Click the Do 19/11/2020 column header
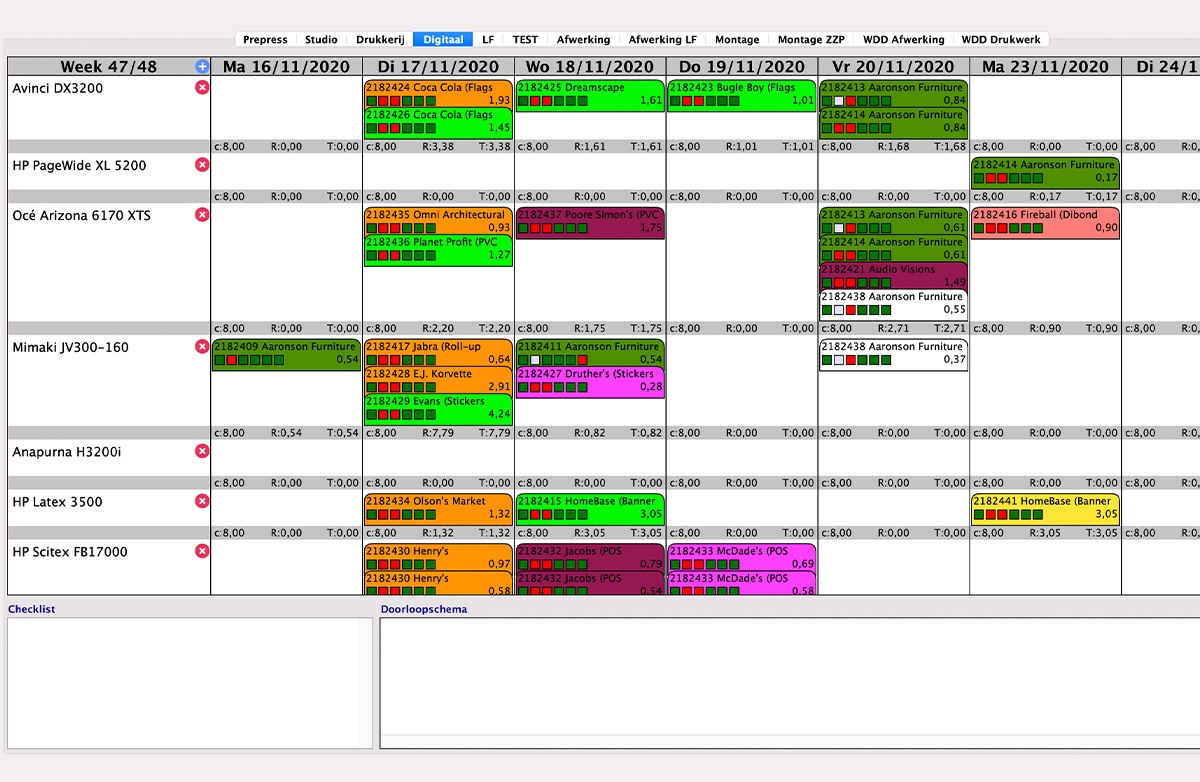Screen dimensions: 1200x782 (x=742, y=67)
